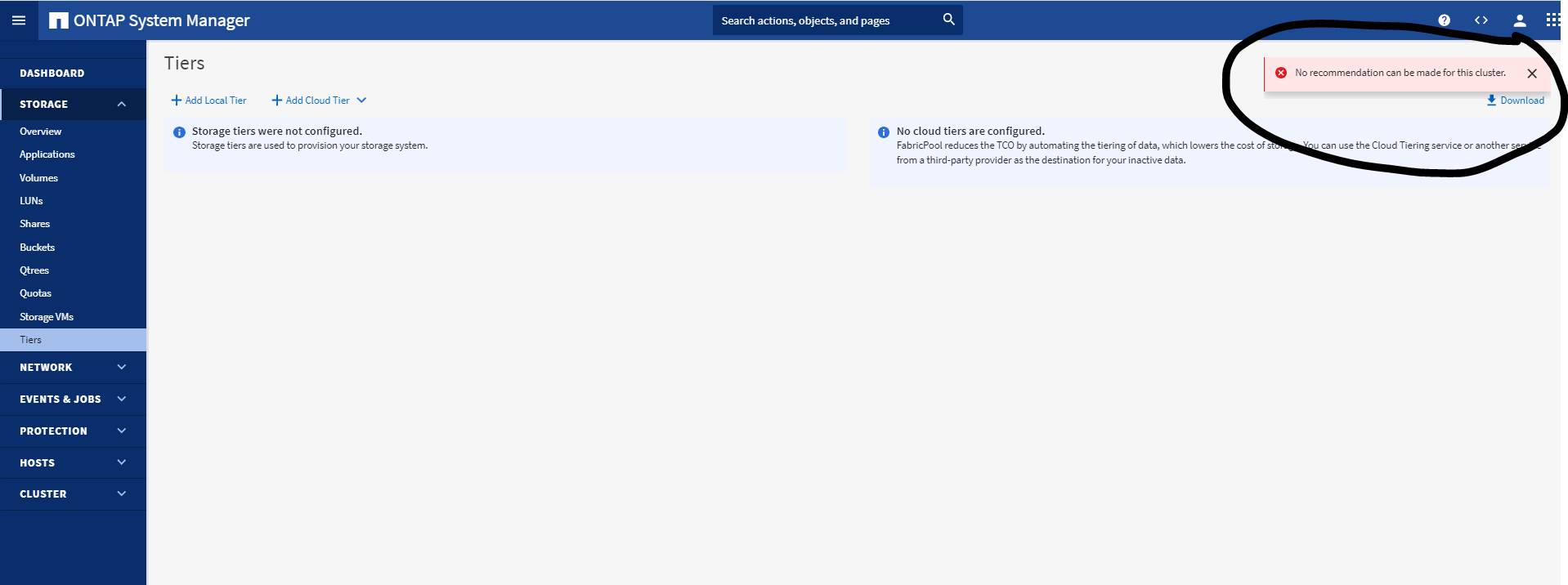Open the user account icon
The image size is (1568, 585).
1519,20
